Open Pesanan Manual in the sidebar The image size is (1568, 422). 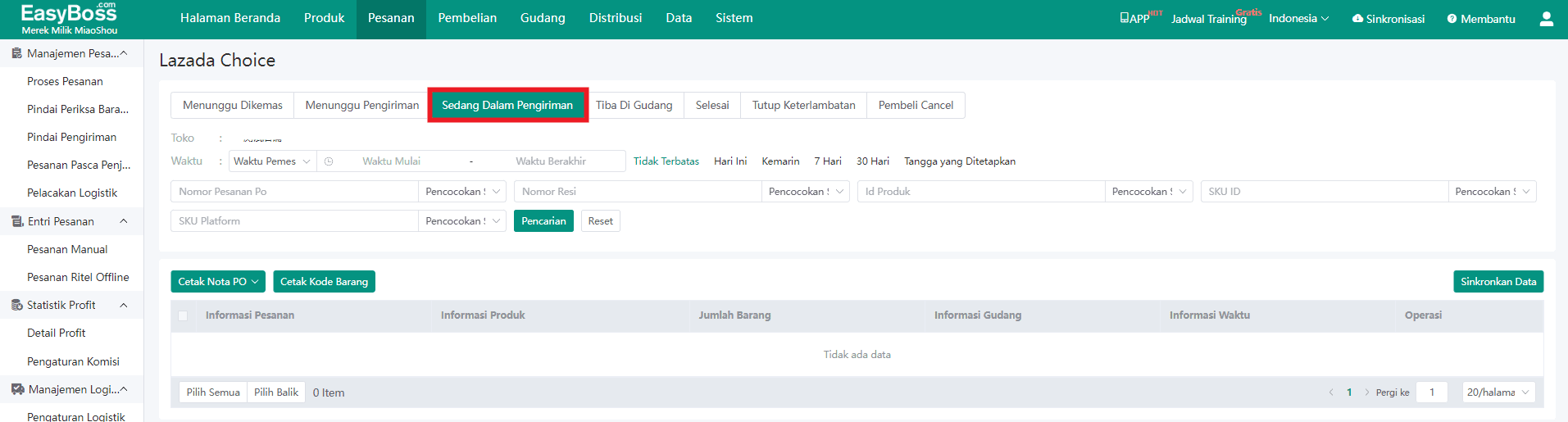(x=67, y=249)
